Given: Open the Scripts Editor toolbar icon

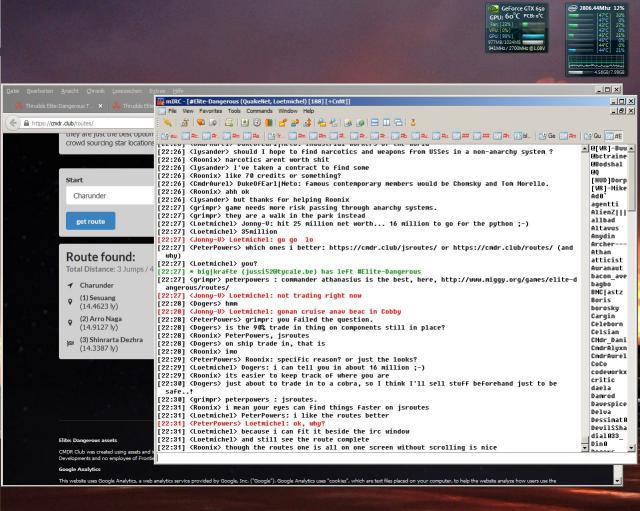Looking at the screenshot, I should (229, 122).
